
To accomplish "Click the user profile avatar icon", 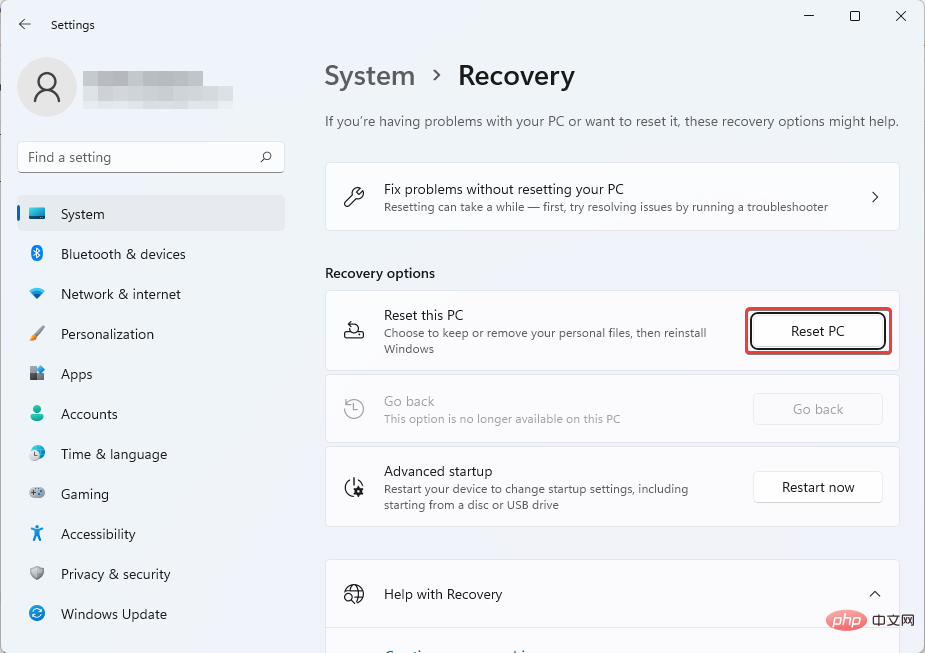I will (47, 87).
